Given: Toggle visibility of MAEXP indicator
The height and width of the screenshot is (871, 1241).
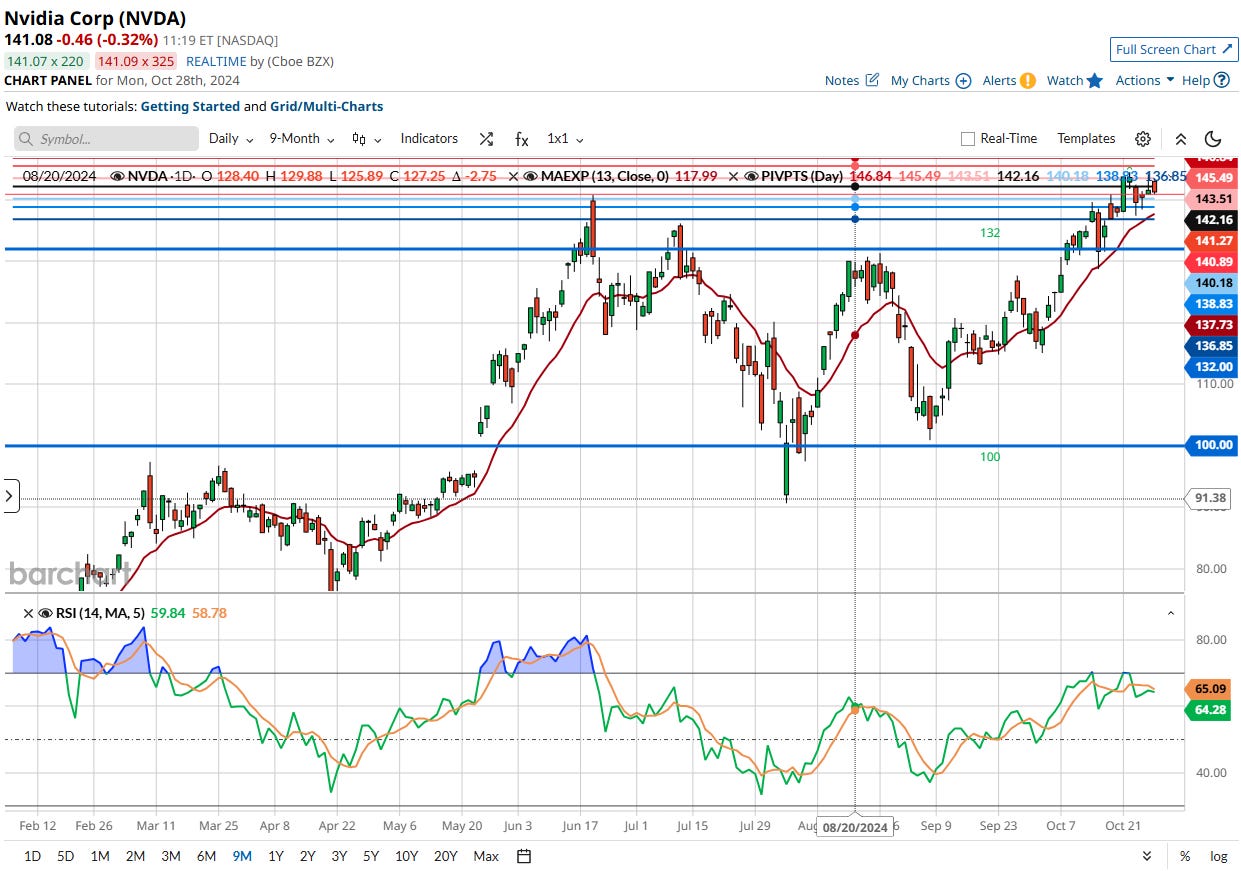Looking at the screenshot, I should pos(530,176).
